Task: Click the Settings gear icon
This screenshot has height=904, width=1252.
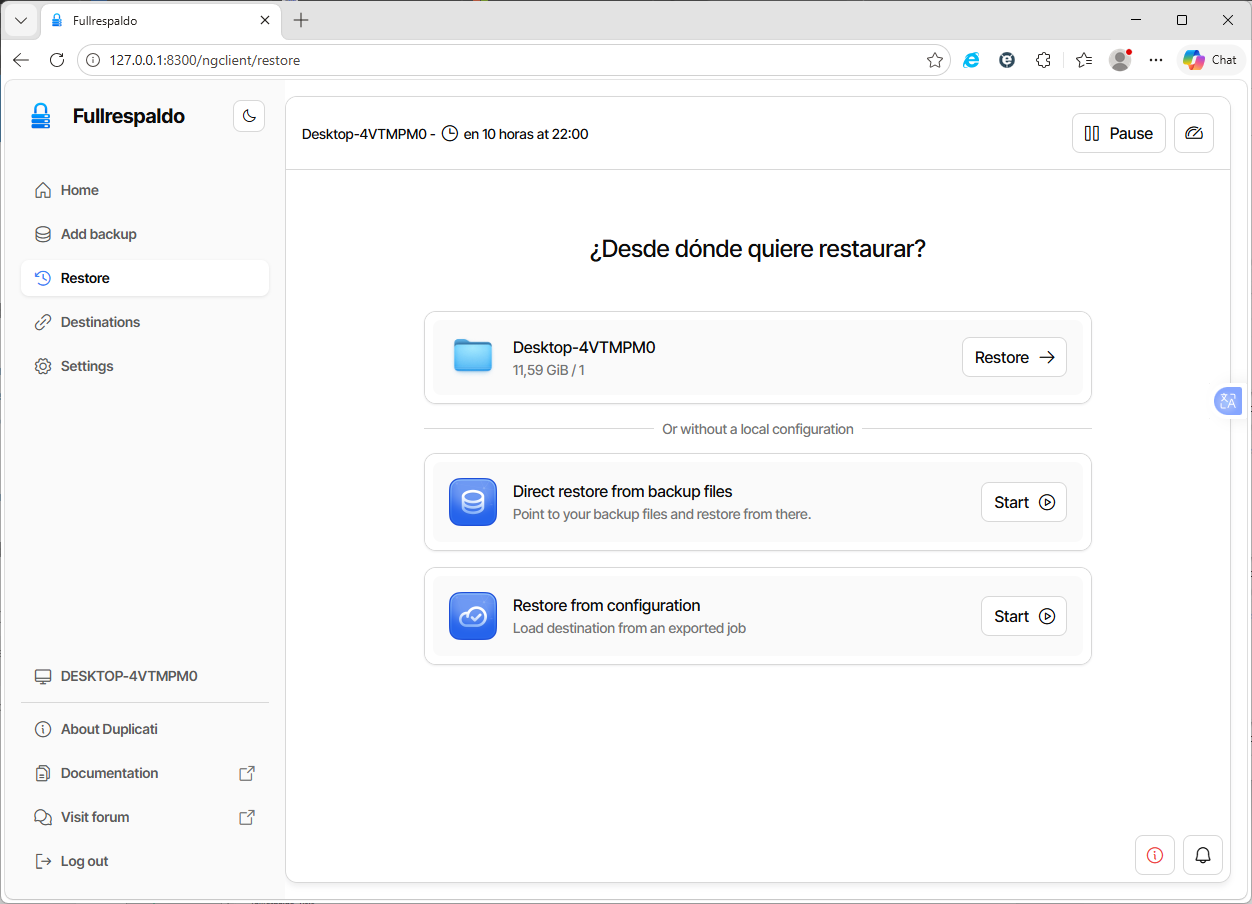Action: pos(42,366)
